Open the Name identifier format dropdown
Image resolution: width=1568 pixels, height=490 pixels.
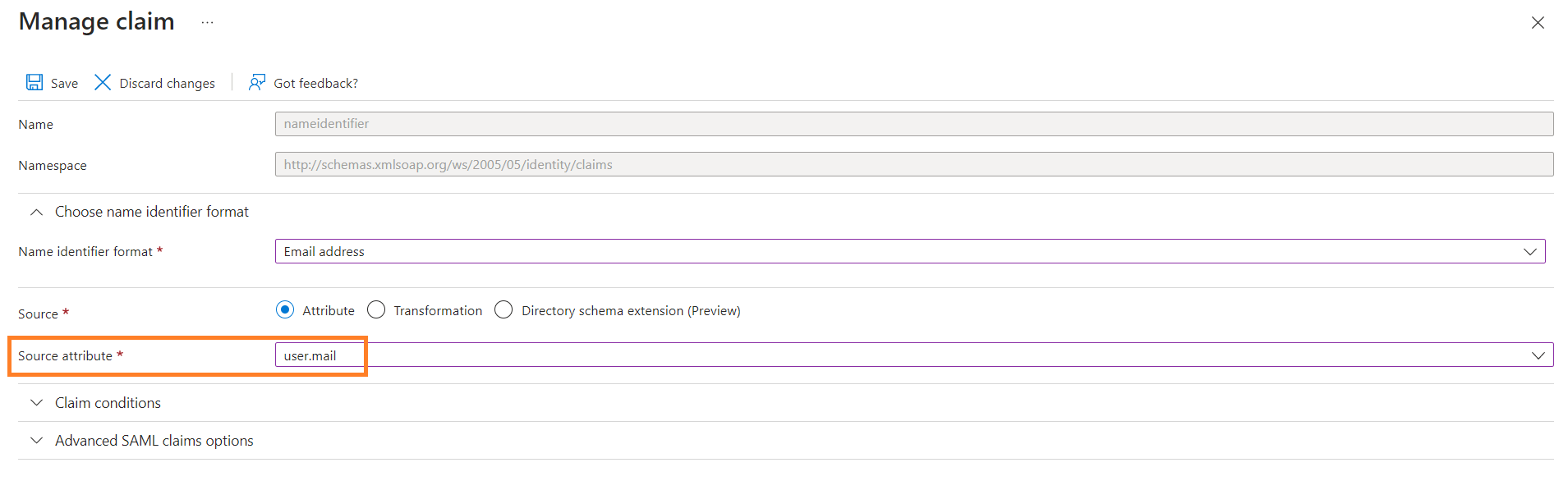click(910, 251)
